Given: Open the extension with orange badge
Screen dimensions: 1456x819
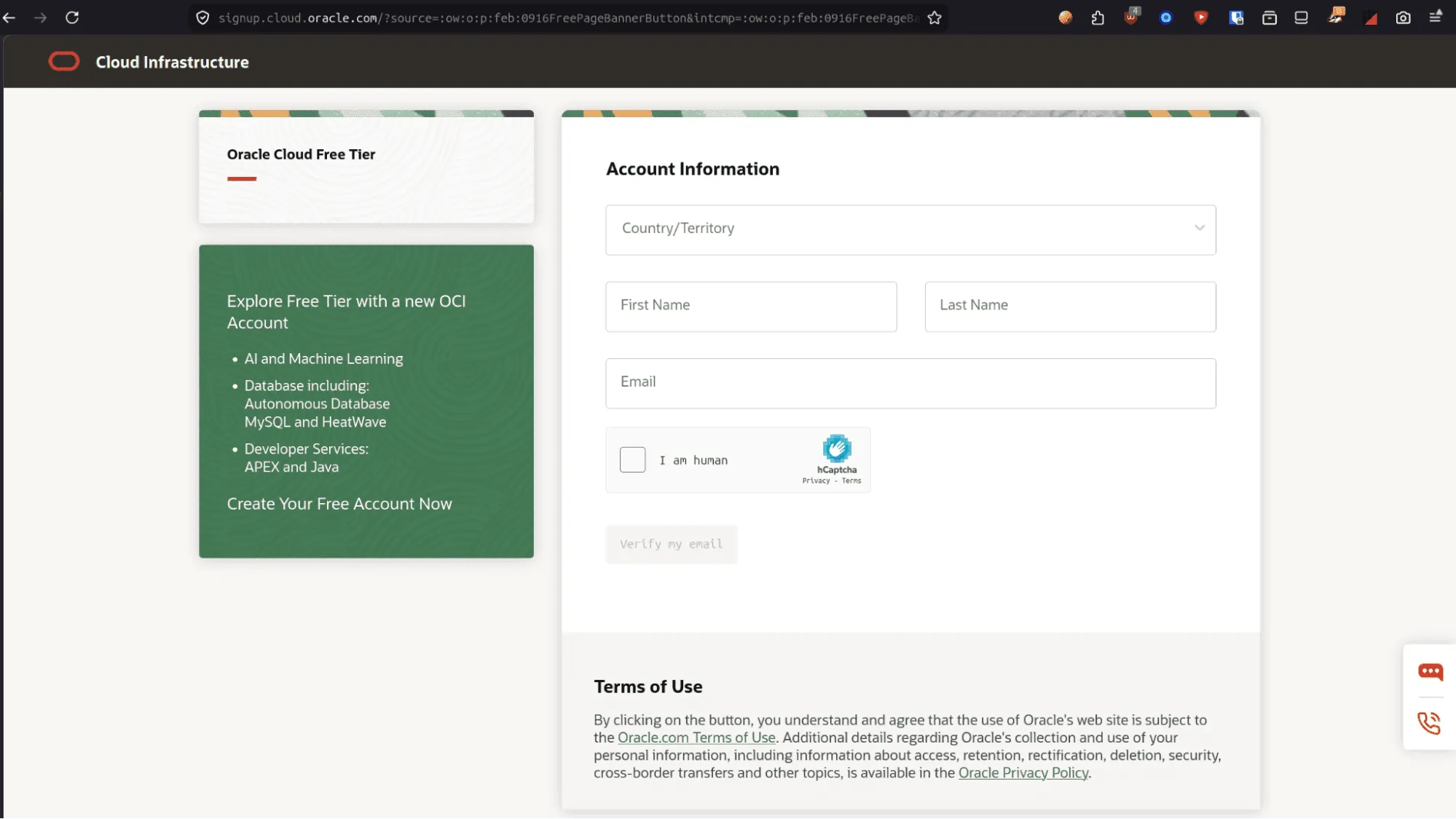Looking at the screenshot, I should (x=1336, y=16).
